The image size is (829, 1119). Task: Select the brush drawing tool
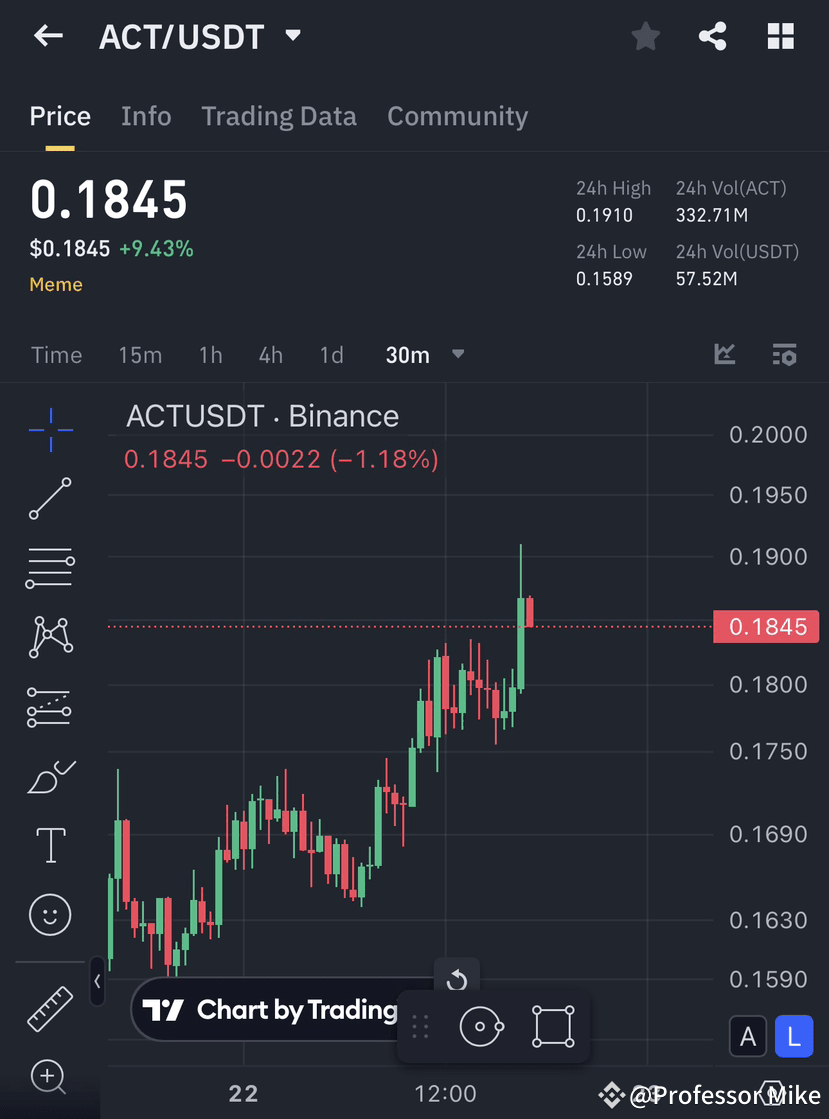point(50,777)
